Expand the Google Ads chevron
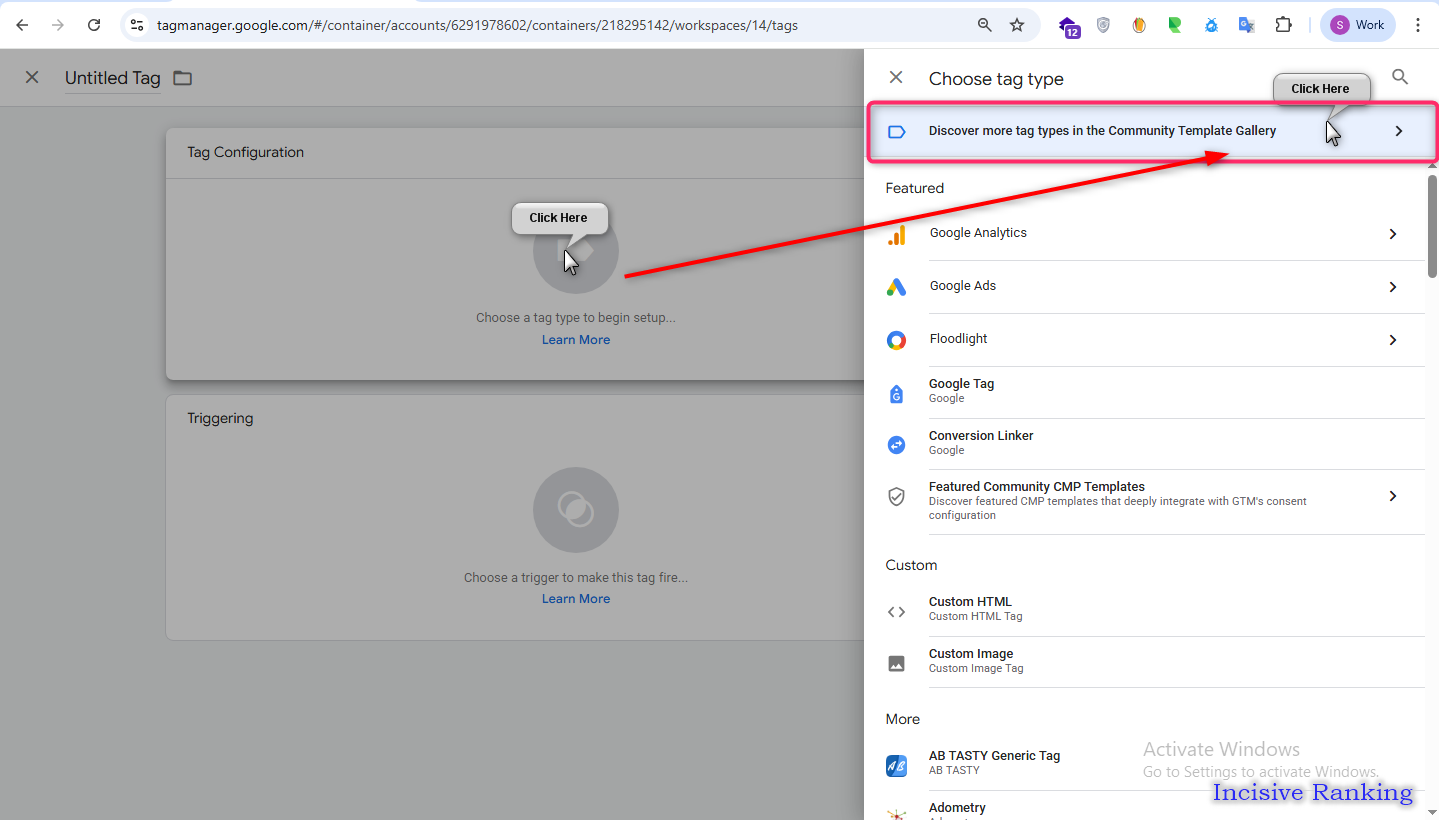 1392,287
